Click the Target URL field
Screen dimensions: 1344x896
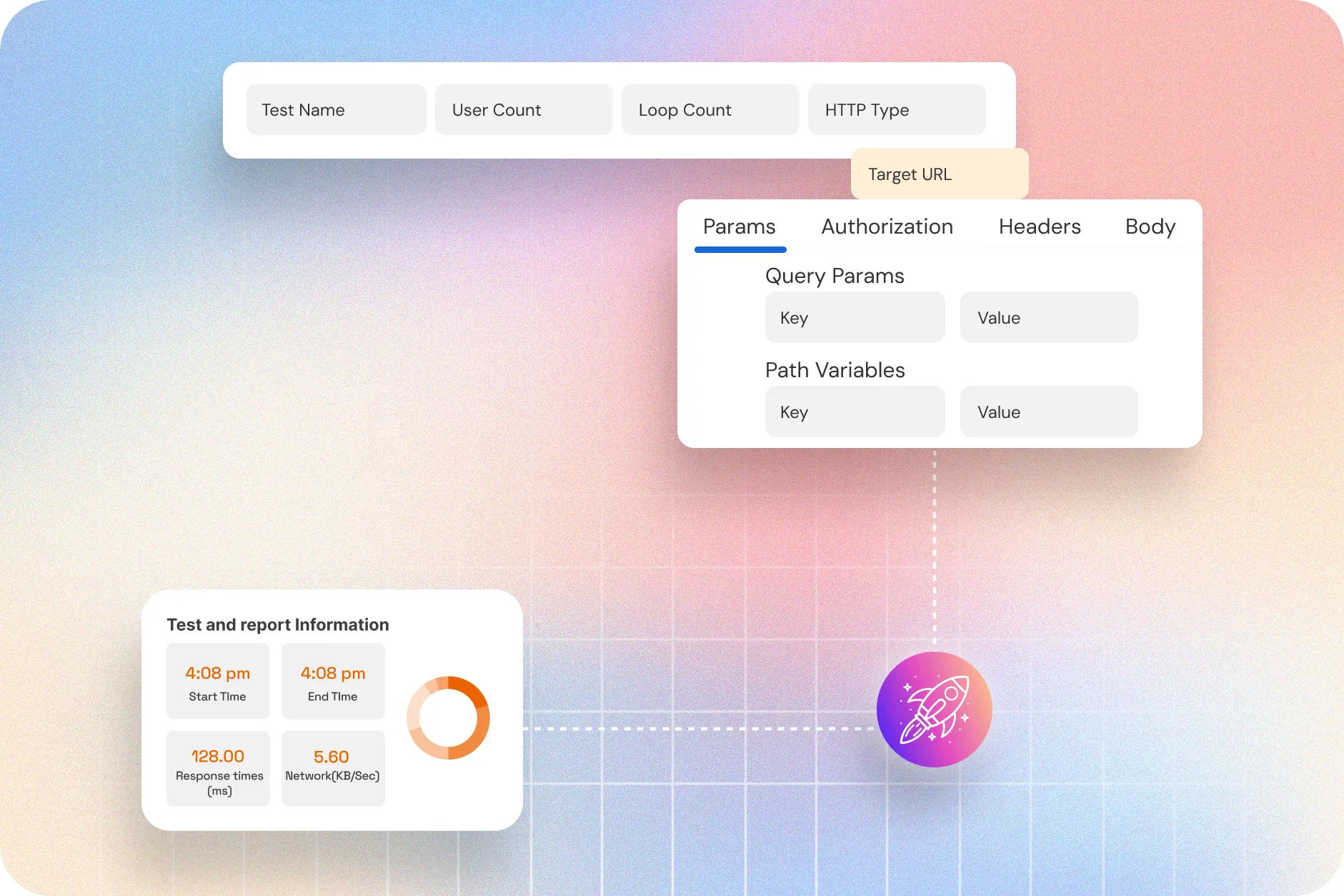tap(939, 174)
